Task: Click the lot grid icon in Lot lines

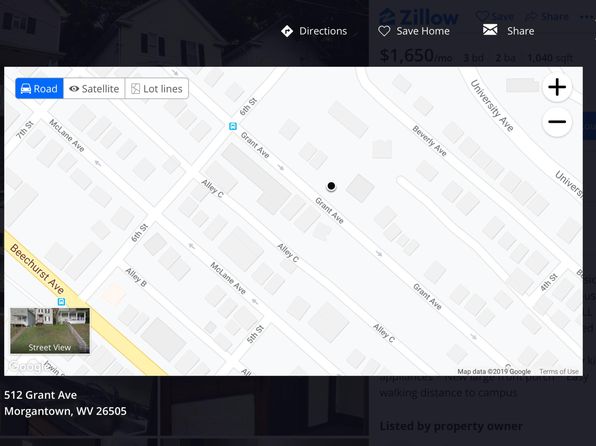Action: (x=135, y=89)
